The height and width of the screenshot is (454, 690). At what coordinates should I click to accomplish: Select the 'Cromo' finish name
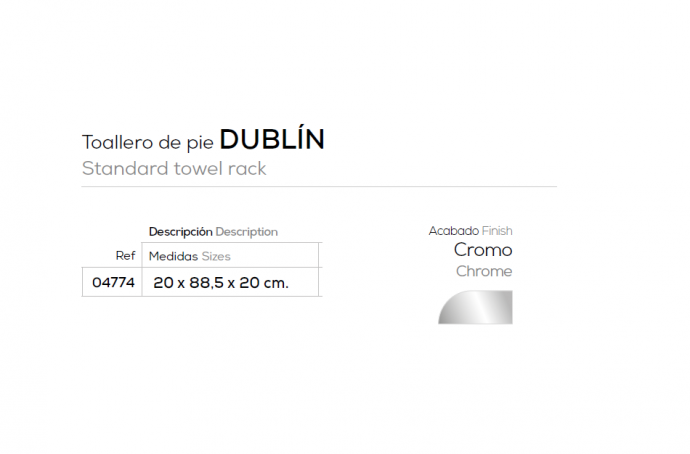[x=483, y=250]
